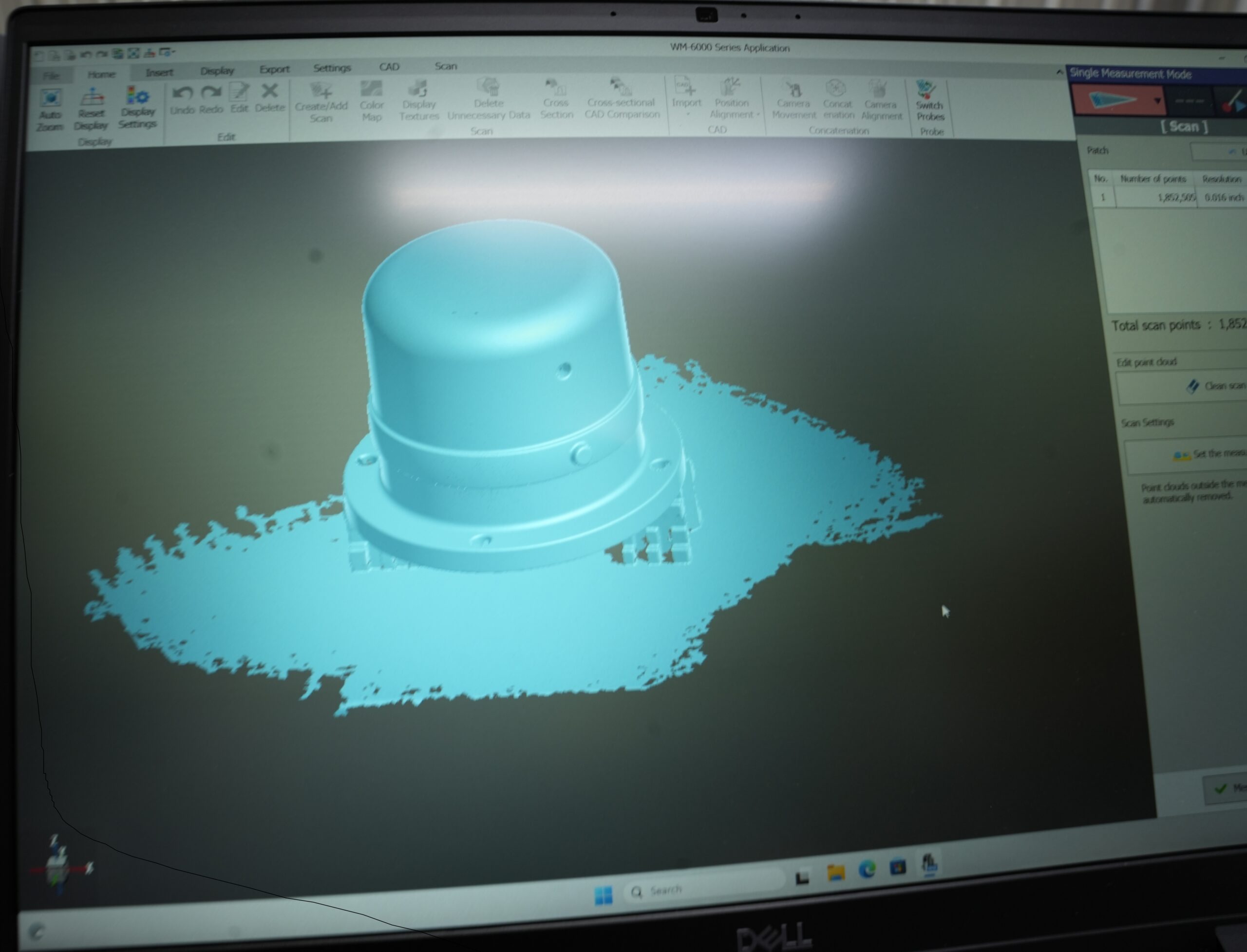
Task: Open the scan probe type dropdown arrow
Action: (x=1157, y=101)
